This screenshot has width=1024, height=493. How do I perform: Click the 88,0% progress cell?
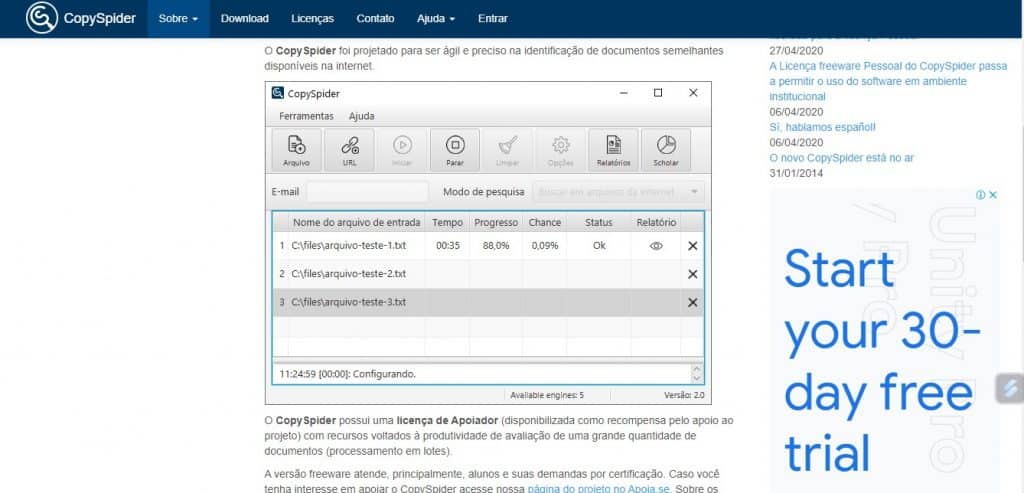pyautogui.click(x=496, y=246)
